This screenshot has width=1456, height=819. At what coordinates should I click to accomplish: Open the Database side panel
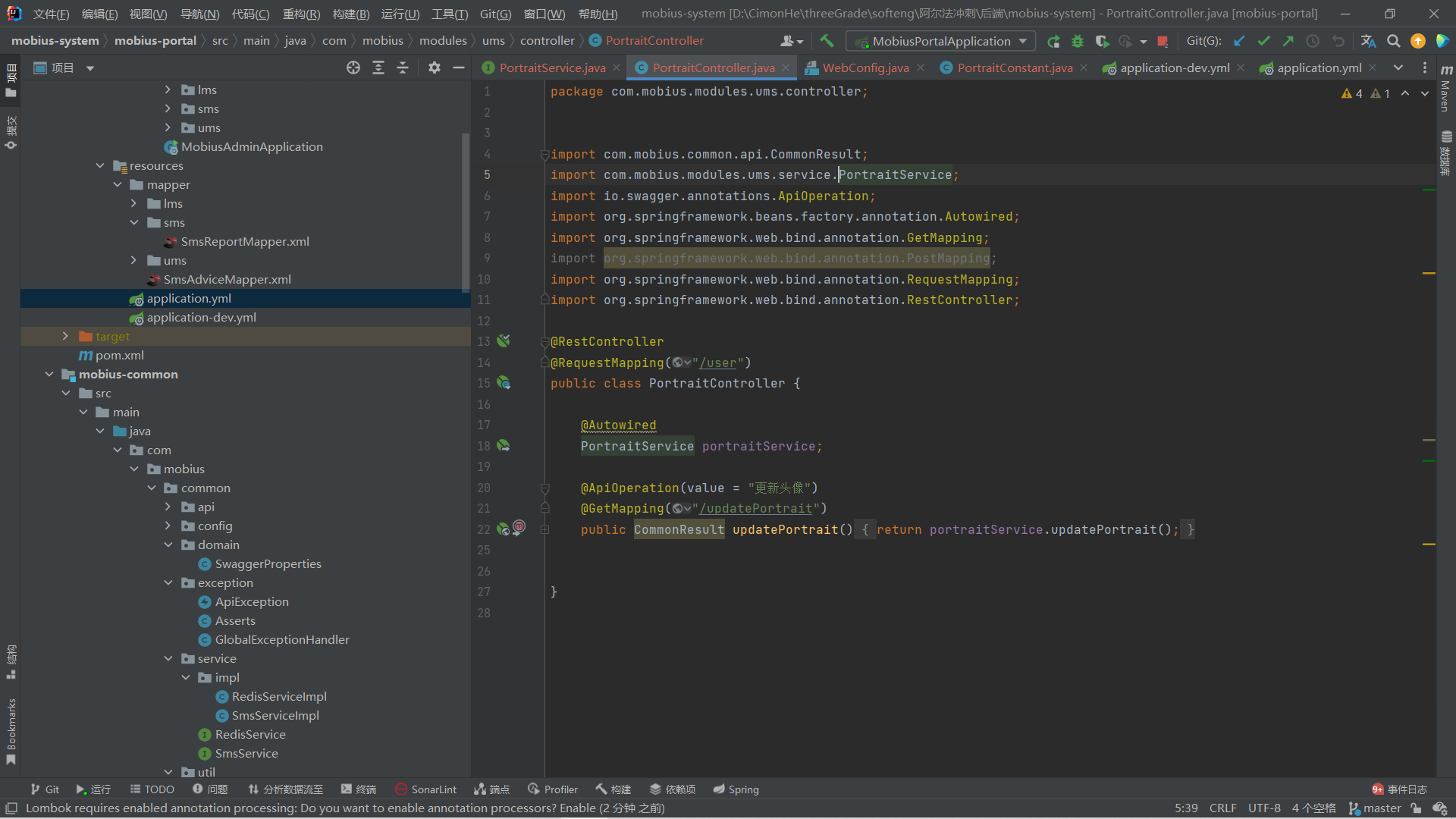[1446, 154]
